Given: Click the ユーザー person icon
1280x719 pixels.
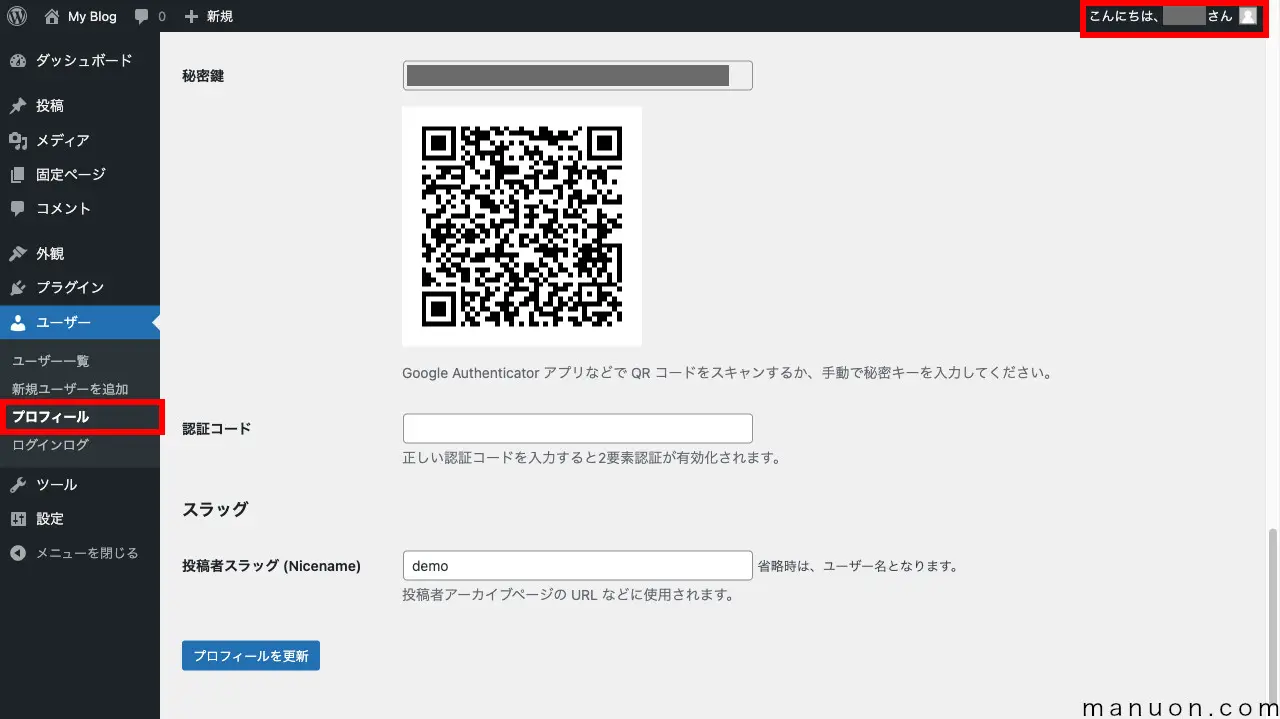Looking at the screenshot, I should [18, 323].
